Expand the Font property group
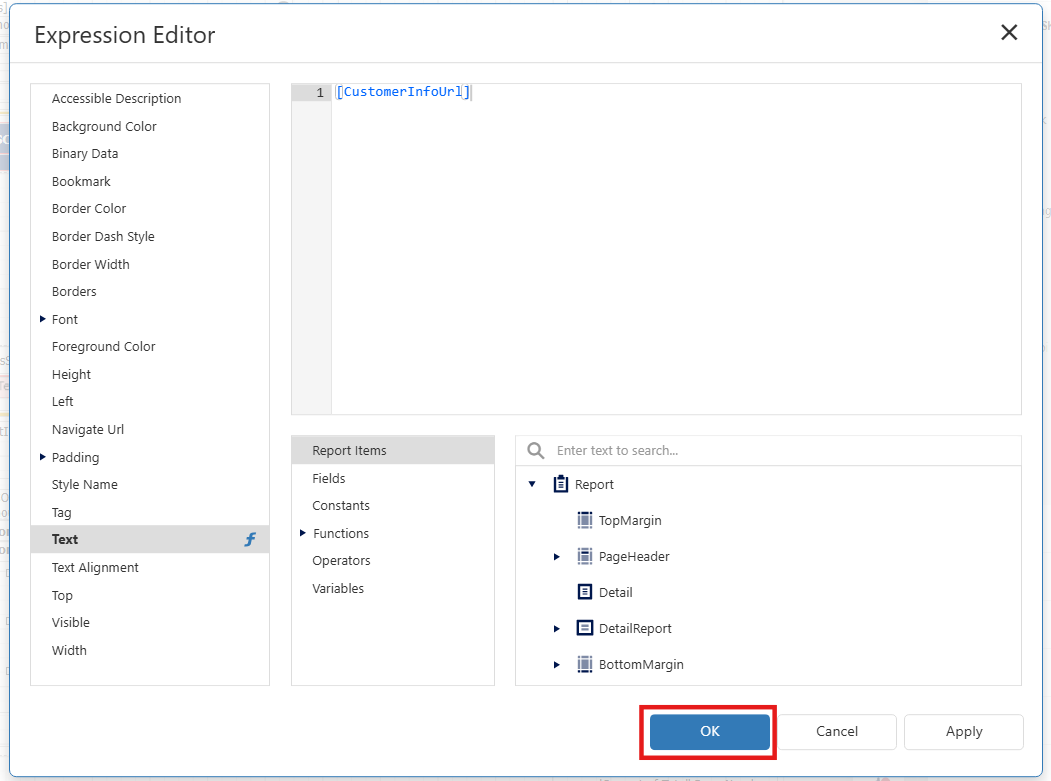 tap(42, 319)
